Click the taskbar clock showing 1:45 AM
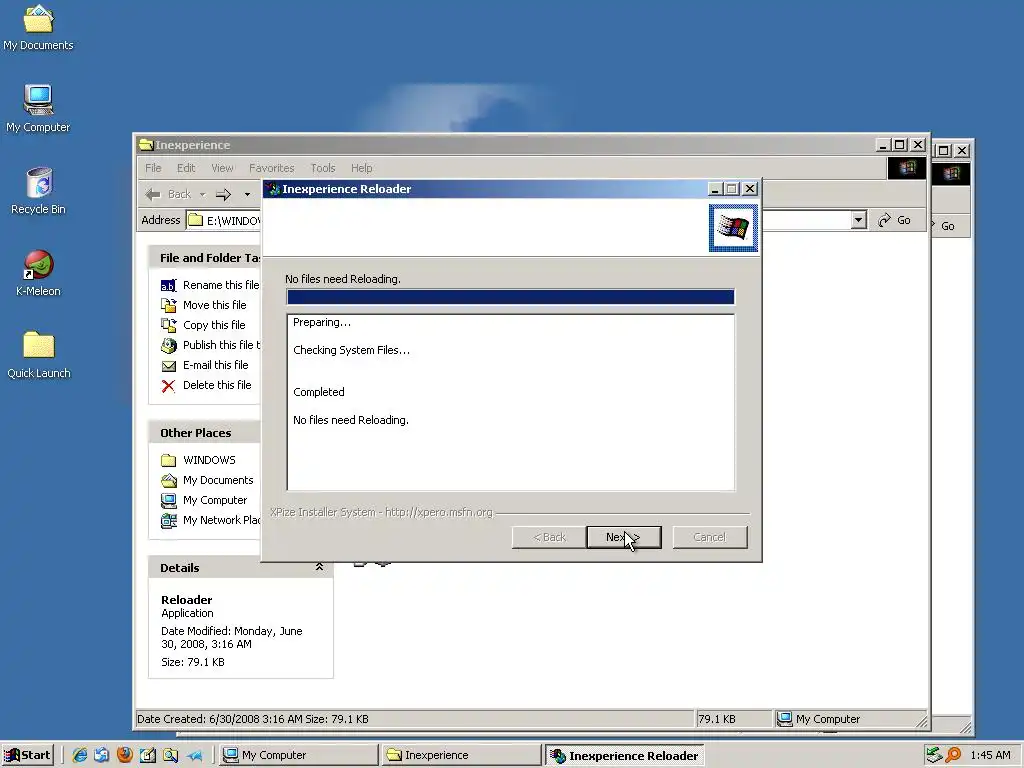The image size is (1024, 768). pos(990,755)
